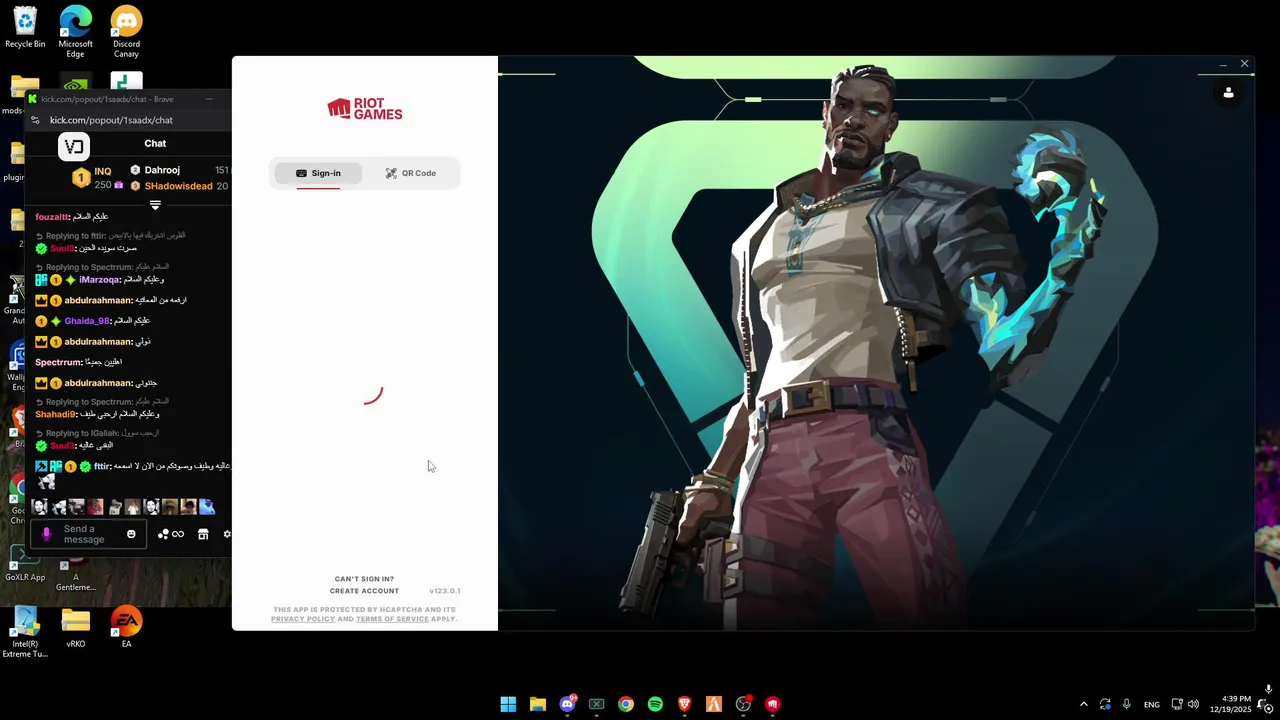Close the Riot client window

pyautogui.click(x=1244, y=64)
